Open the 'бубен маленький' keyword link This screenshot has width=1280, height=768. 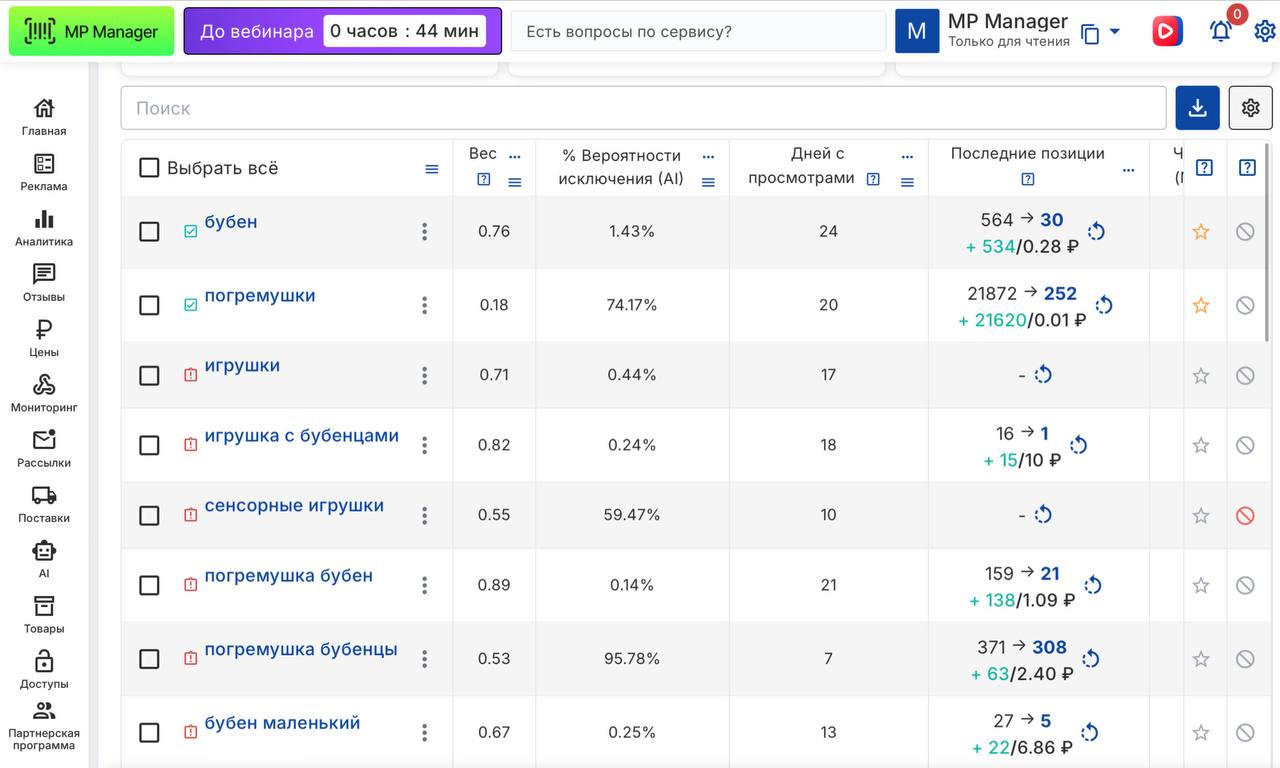[x=282, y=723]
